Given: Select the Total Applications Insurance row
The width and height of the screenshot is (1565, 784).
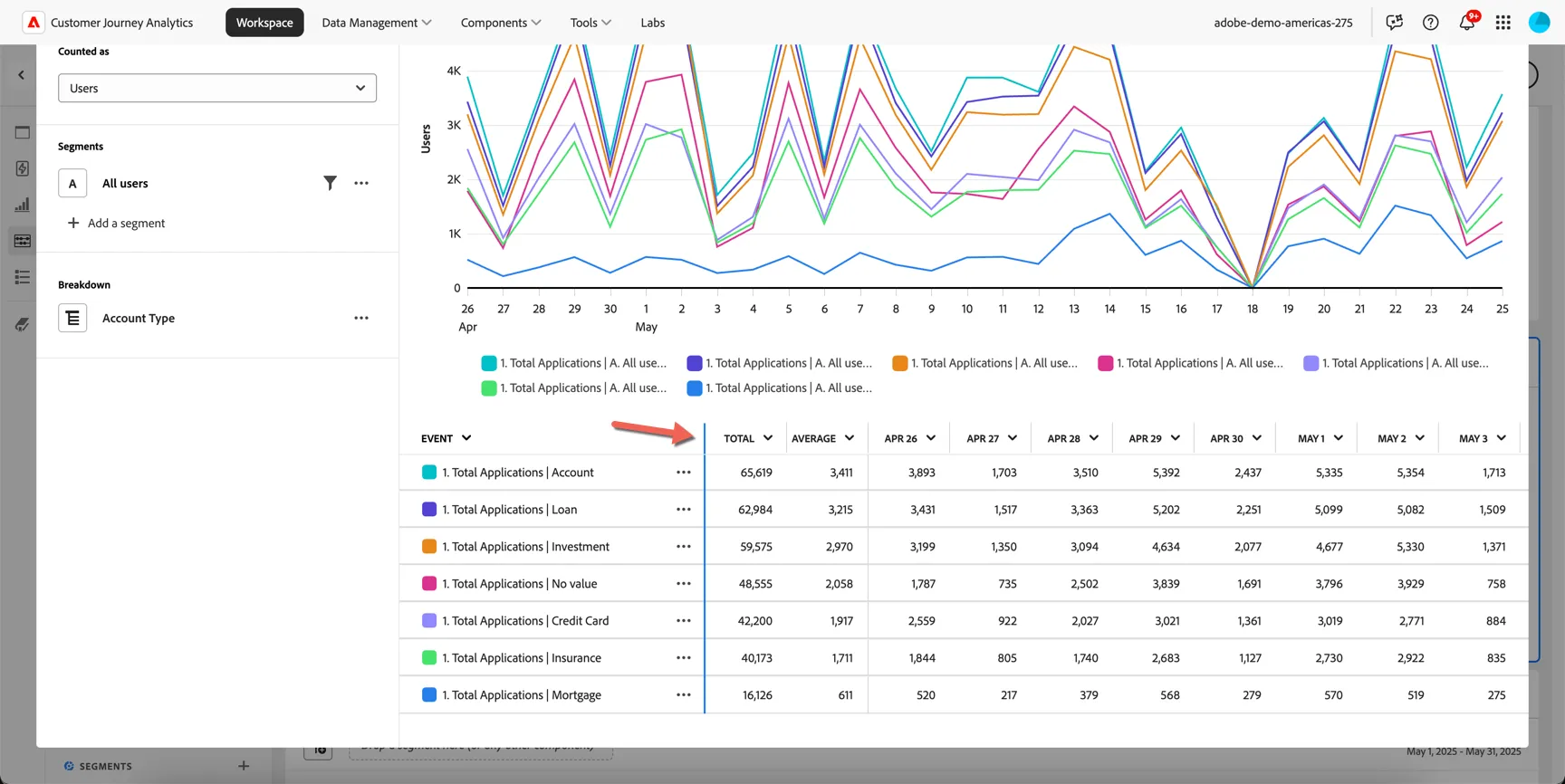Looking at the screenshot, I should (964, 658).
